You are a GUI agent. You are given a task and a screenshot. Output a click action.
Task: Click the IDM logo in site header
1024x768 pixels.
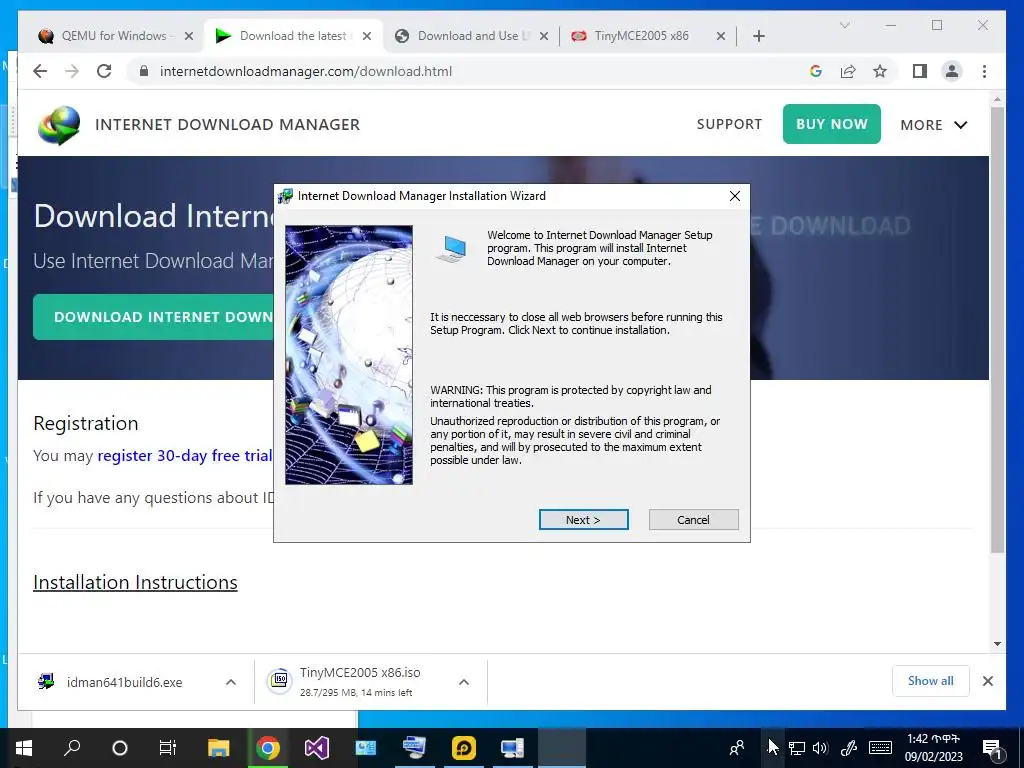pyautogui.click(x=59, y=125)
